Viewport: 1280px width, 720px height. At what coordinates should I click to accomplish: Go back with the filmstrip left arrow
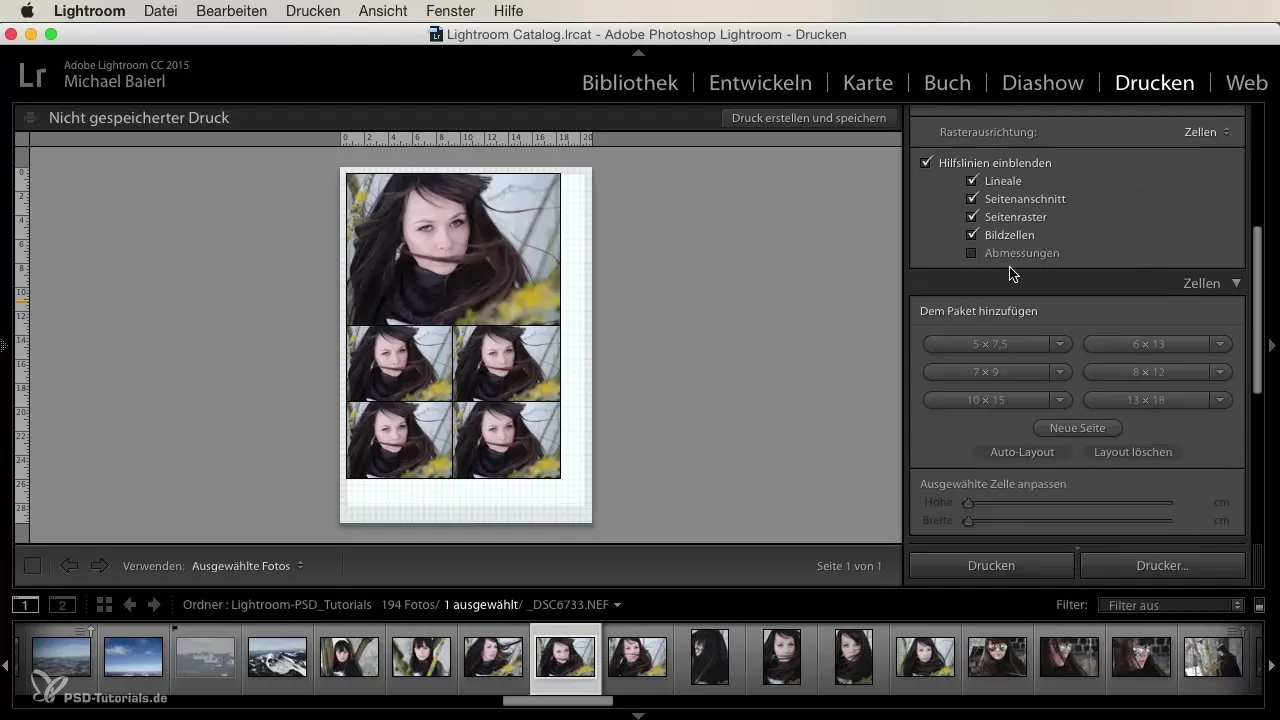130,605
